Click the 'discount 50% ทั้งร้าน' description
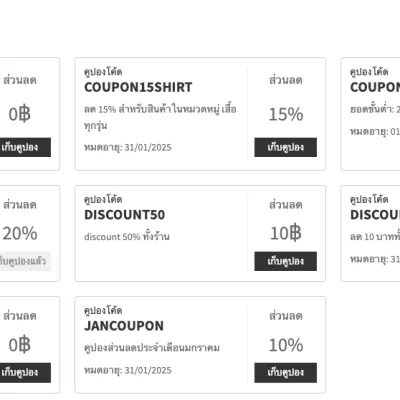The width and height of the screenshot is (400, 400). click(127, 237)
